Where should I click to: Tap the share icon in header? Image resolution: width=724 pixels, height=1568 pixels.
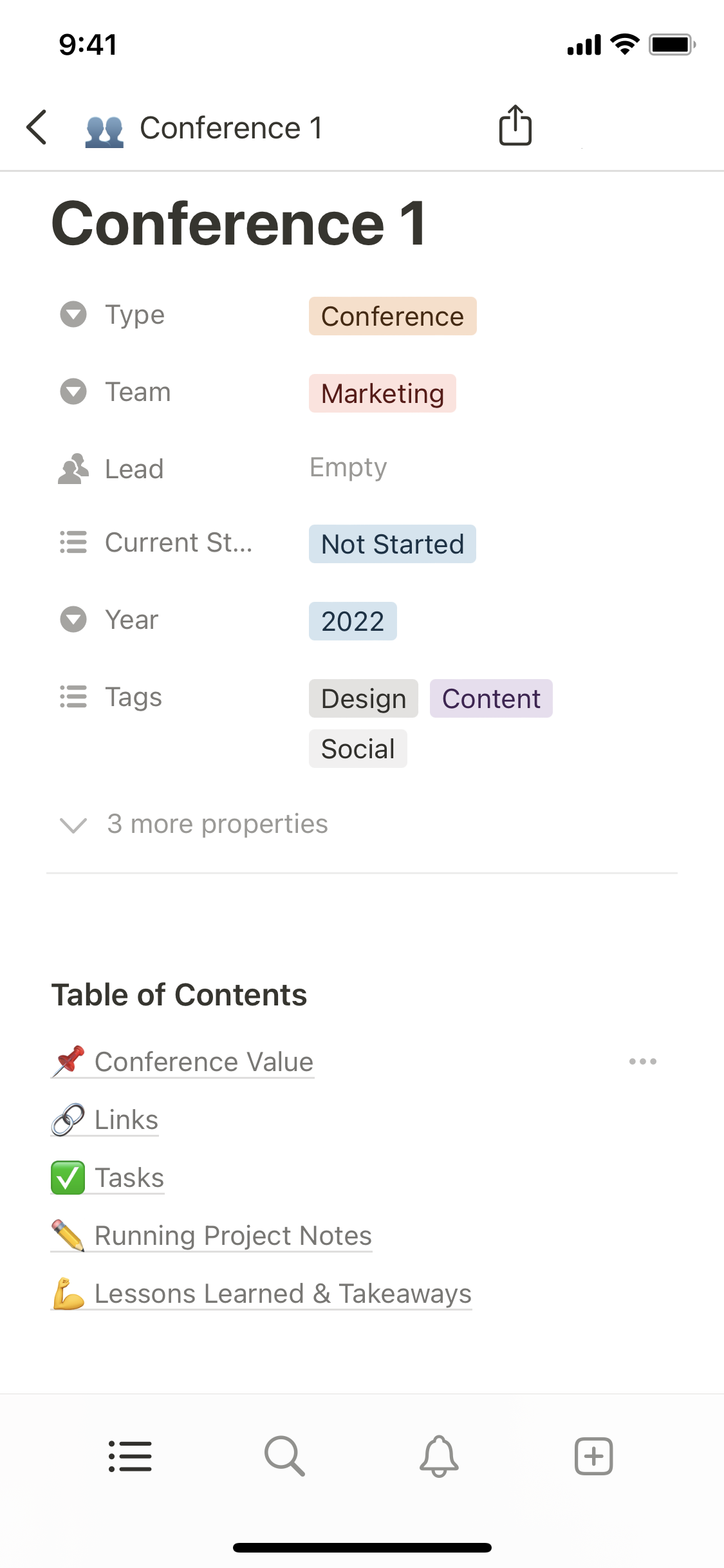pyautogui.click(x=515, y=126)
